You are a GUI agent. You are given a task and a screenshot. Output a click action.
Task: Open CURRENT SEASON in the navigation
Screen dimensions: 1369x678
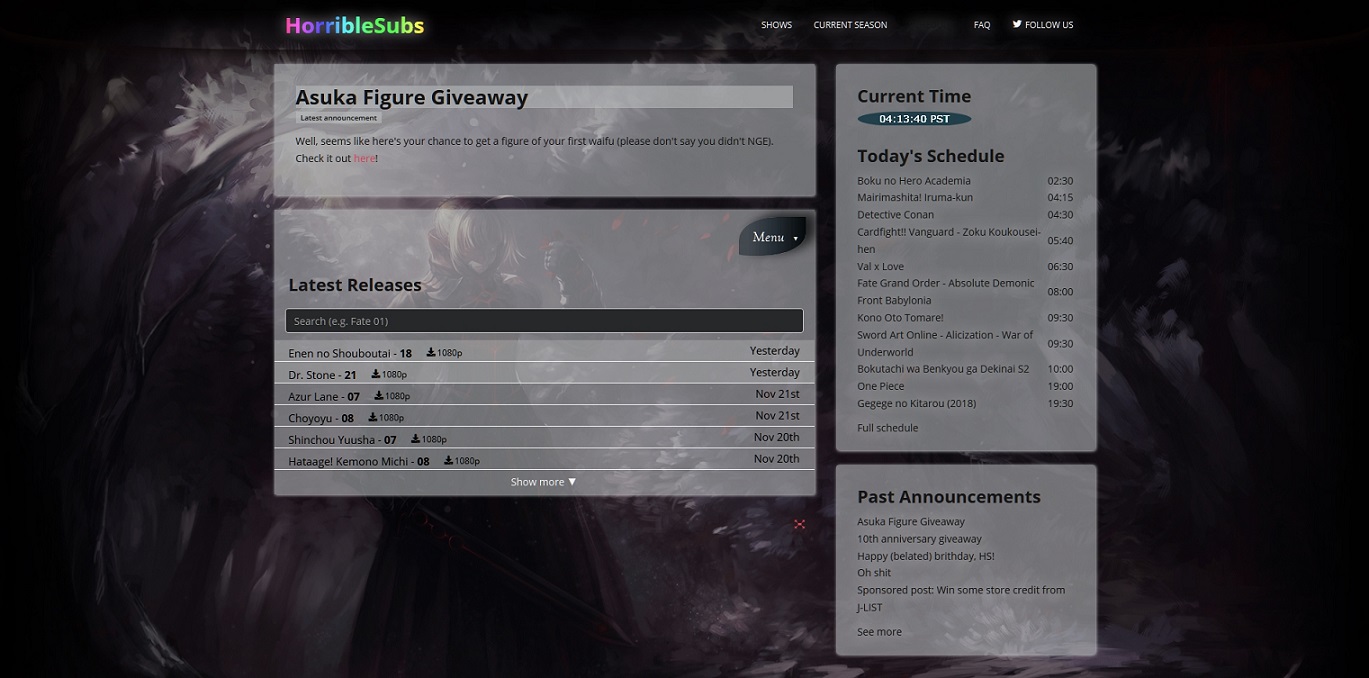tap(850, 25)
